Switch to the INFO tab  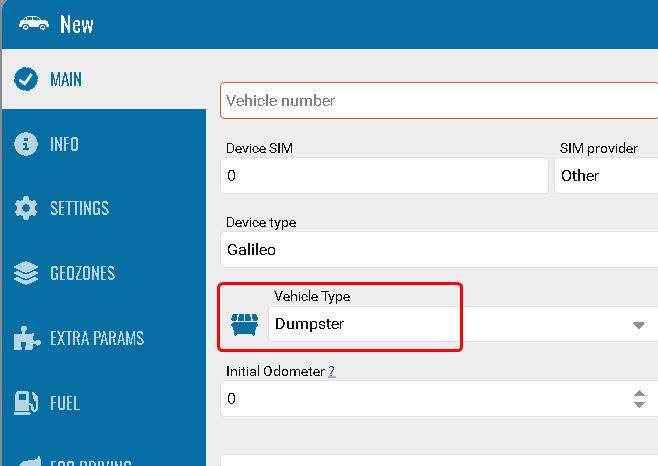pyautogui.click(x=64, y=144)
